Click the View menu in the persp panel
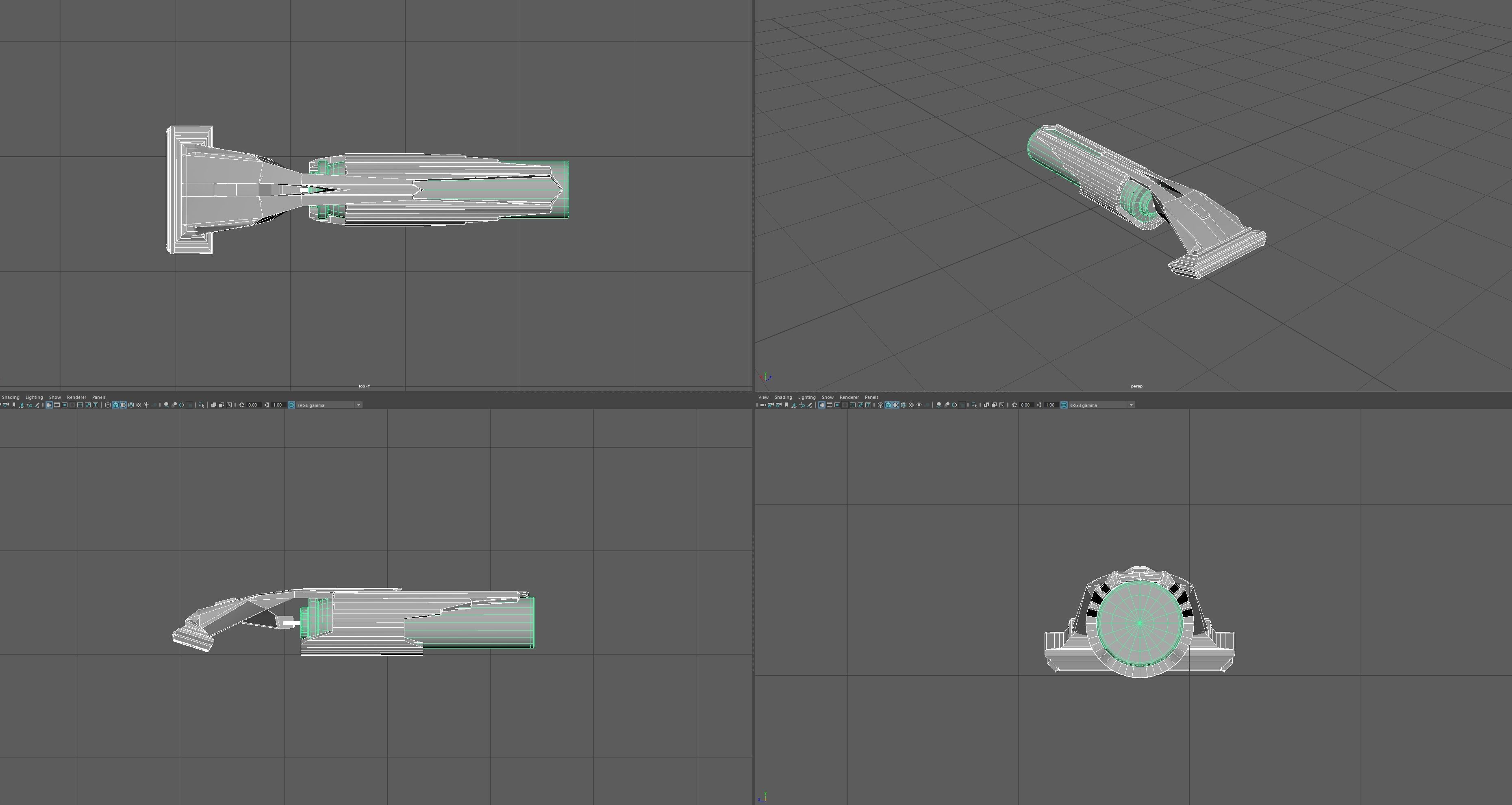The height and width of the screenshot is (805, 1512). tap(763, 397)
